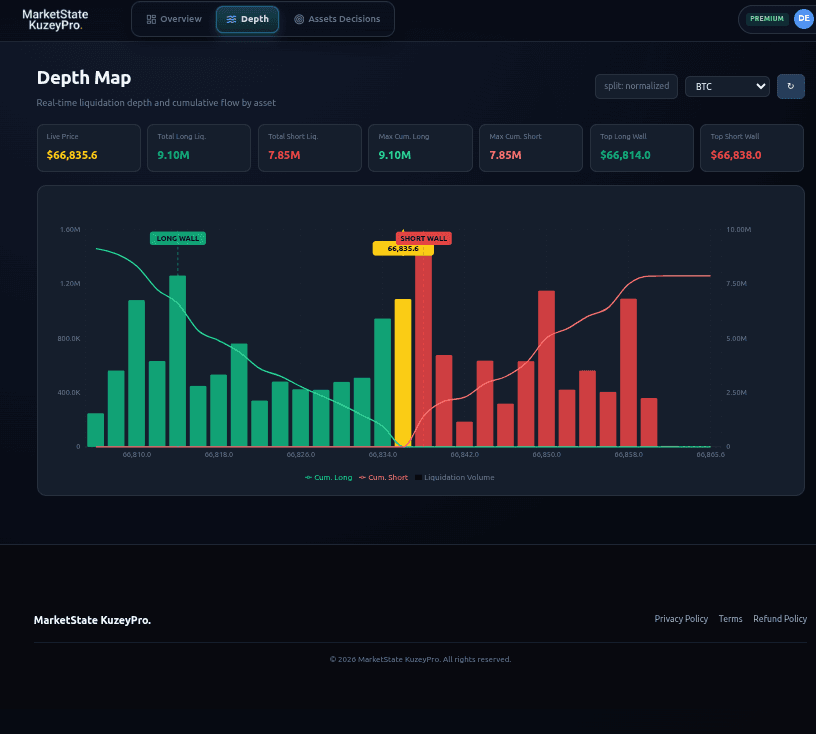The image size is (816, 734).
Task: Toggle the split: normalized mode
Action: coord(636,86)
